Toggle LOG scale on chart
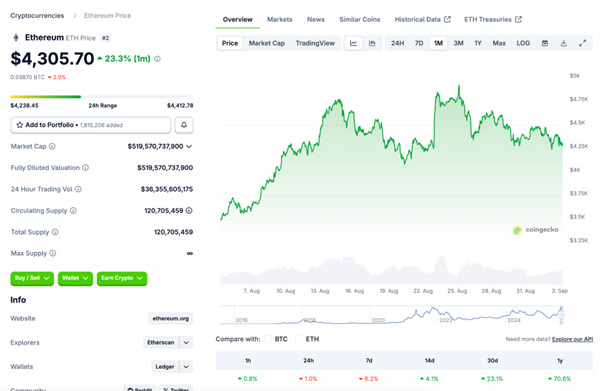Screen dimensions: 602x391 [523, 43]
